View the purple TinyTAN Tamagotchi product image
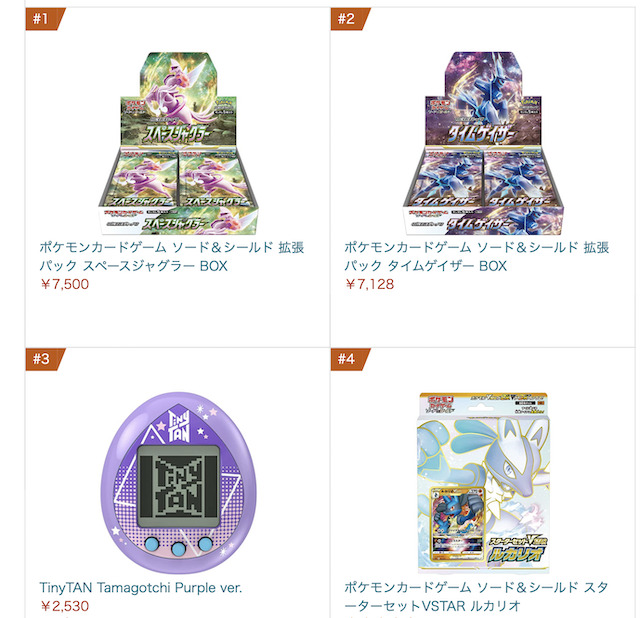This screenshot has height=618, width=640. [178, 482]
